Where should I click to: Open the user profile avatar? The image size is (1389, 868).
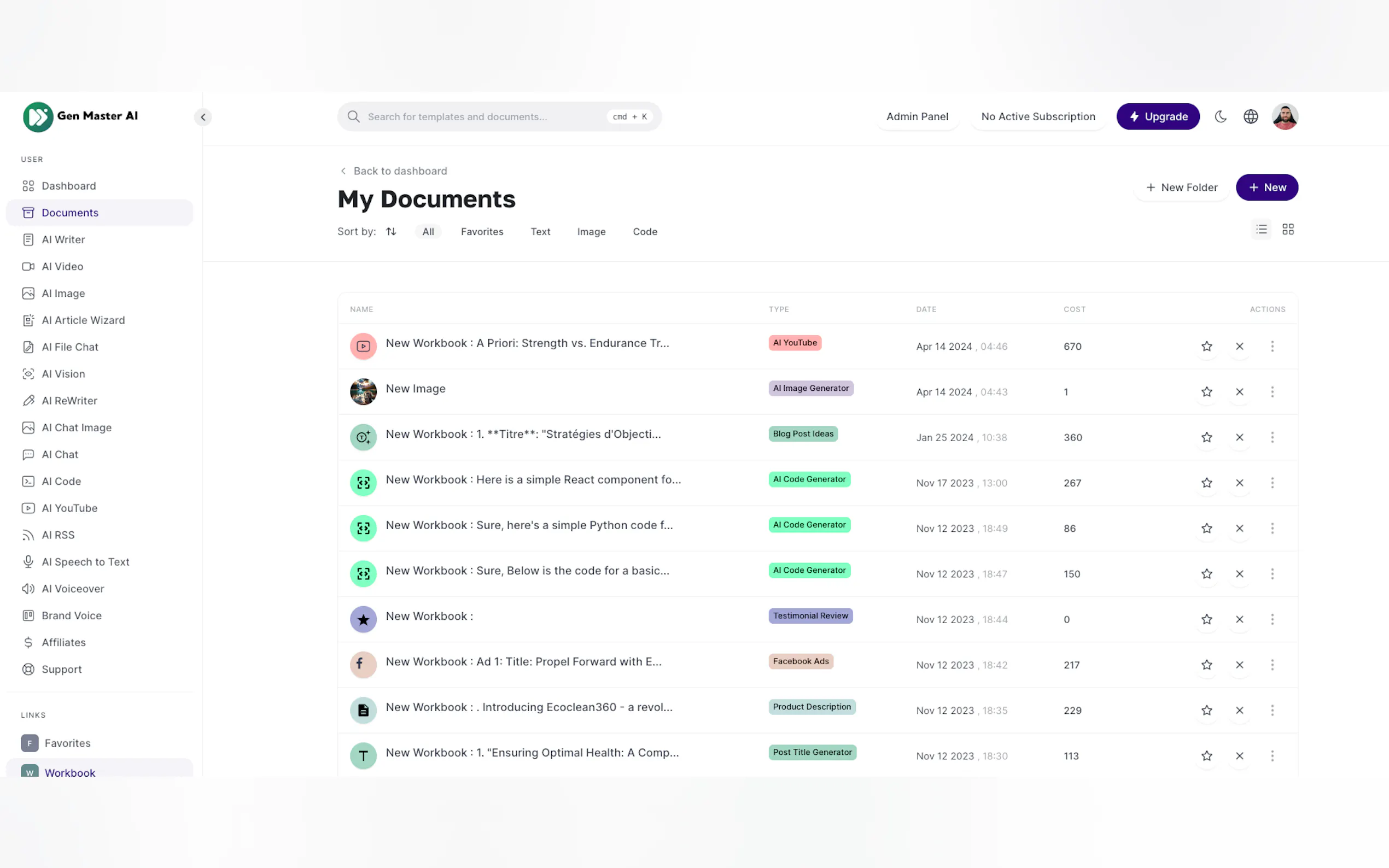pos(1285,116)
